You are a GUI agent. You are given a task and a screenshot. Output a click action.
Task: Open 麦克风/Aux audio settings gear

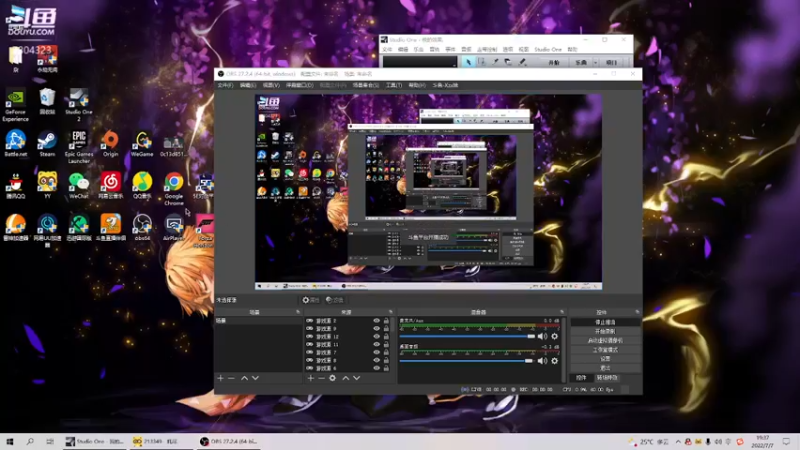pyautogui.click(x=555, y=336)
